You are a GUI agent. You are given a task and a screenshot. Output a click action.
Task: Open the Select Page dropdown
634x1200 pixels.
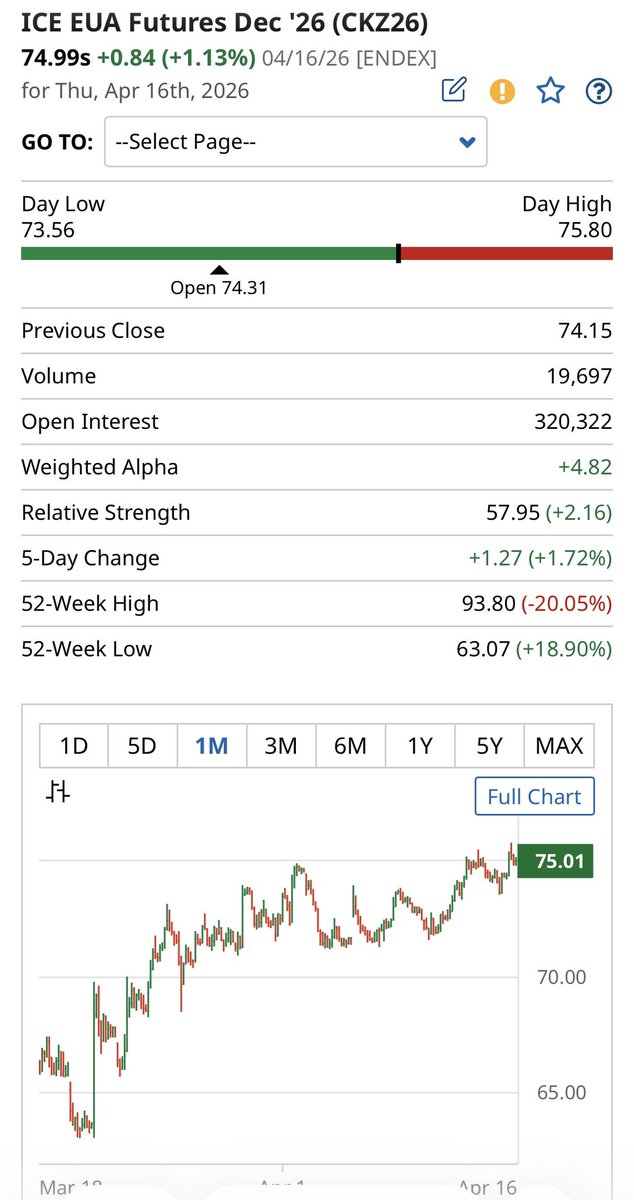(x=296, y=142)
